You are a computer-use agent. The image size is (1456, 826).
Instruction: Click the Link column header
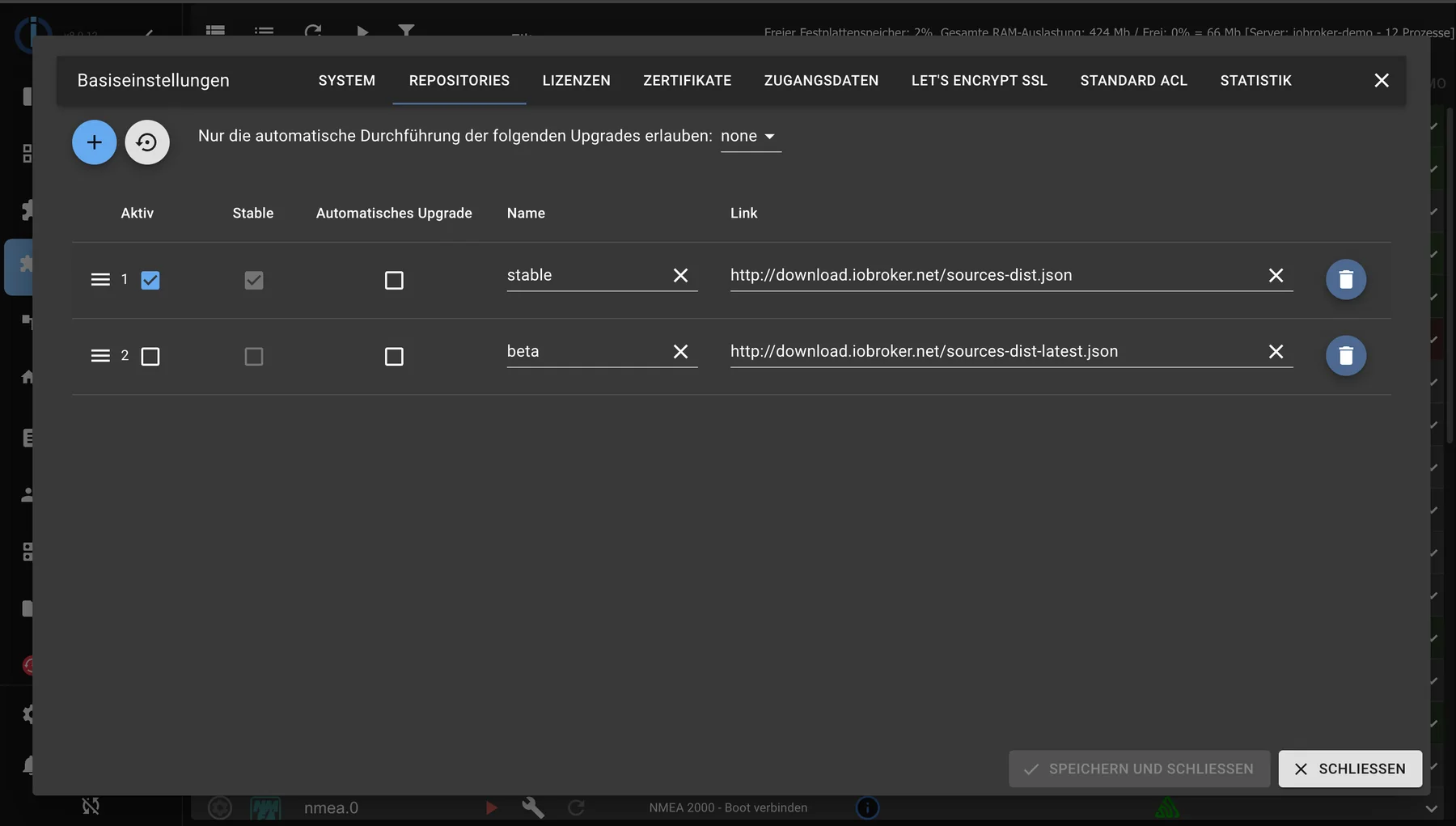[x=743, y=214]
